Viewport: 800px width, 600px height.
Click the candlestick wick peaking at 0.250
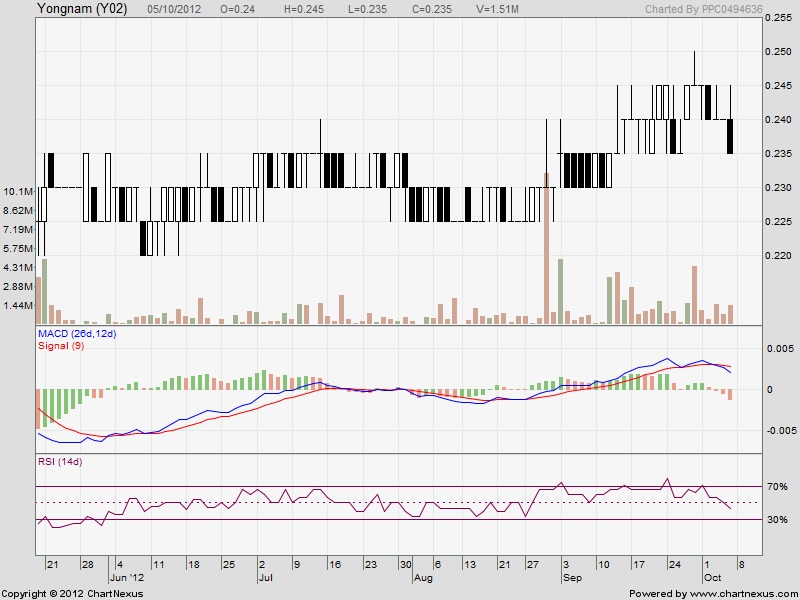tap(694, 68)
